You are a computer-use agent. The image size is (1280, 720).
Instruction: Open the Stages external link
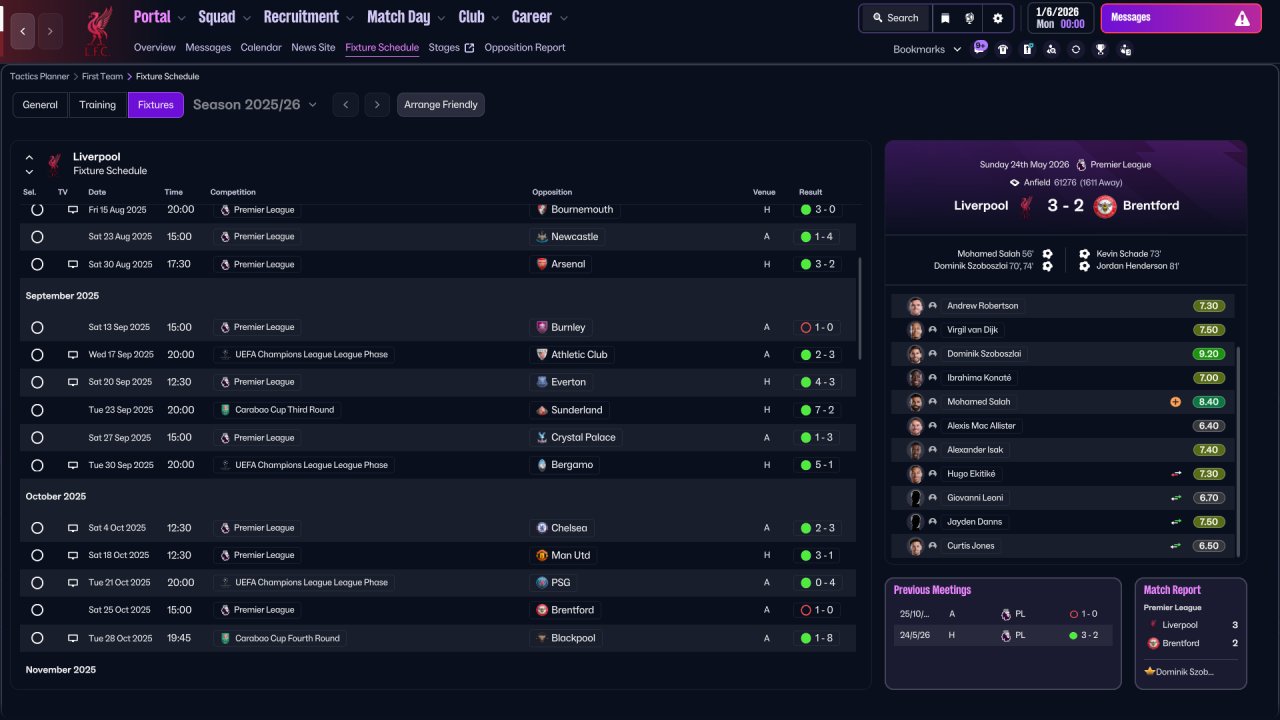pyautogui.click(x=451, y=48)
